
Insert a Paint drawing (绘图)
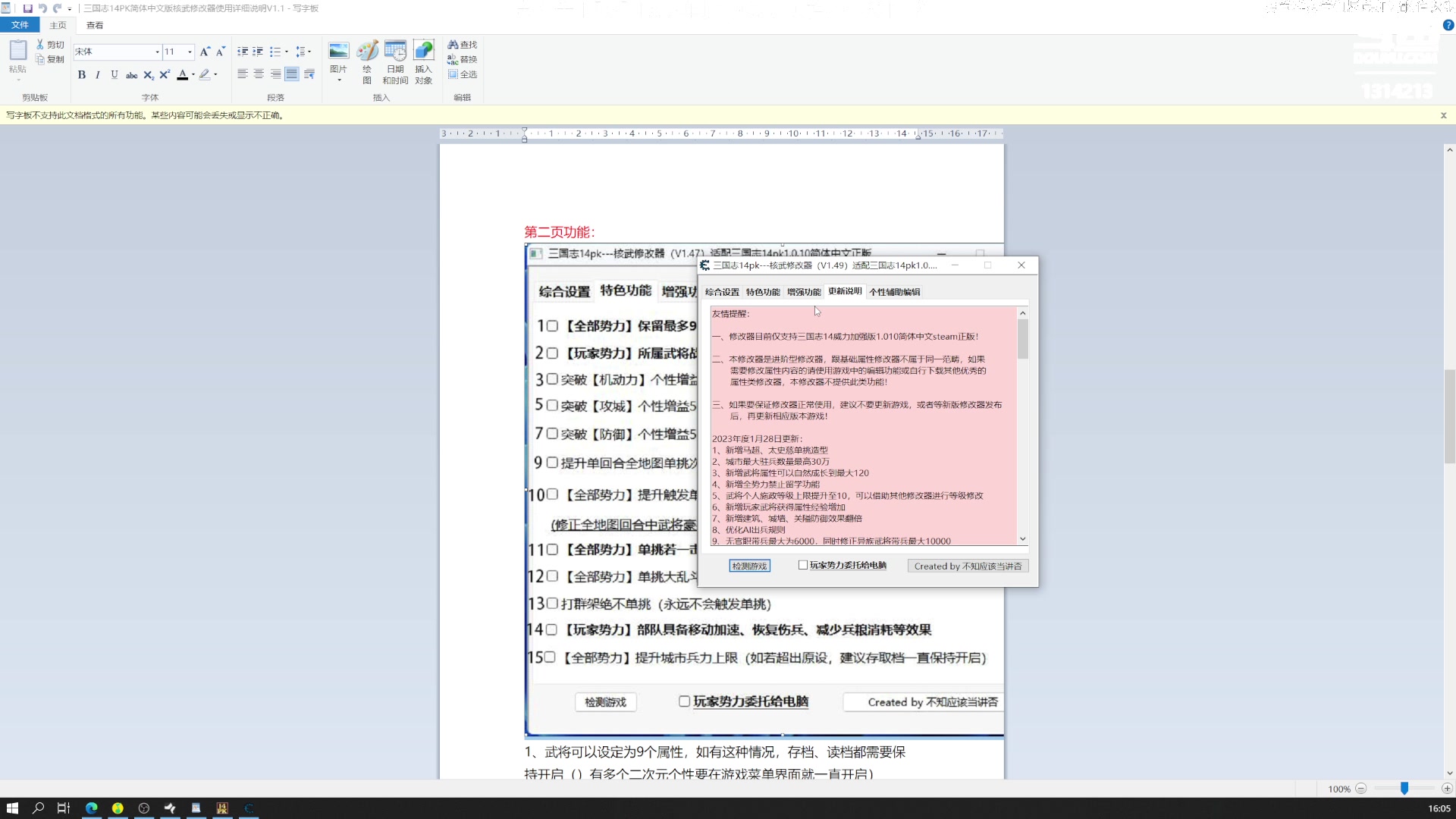(x=367, y=61)
